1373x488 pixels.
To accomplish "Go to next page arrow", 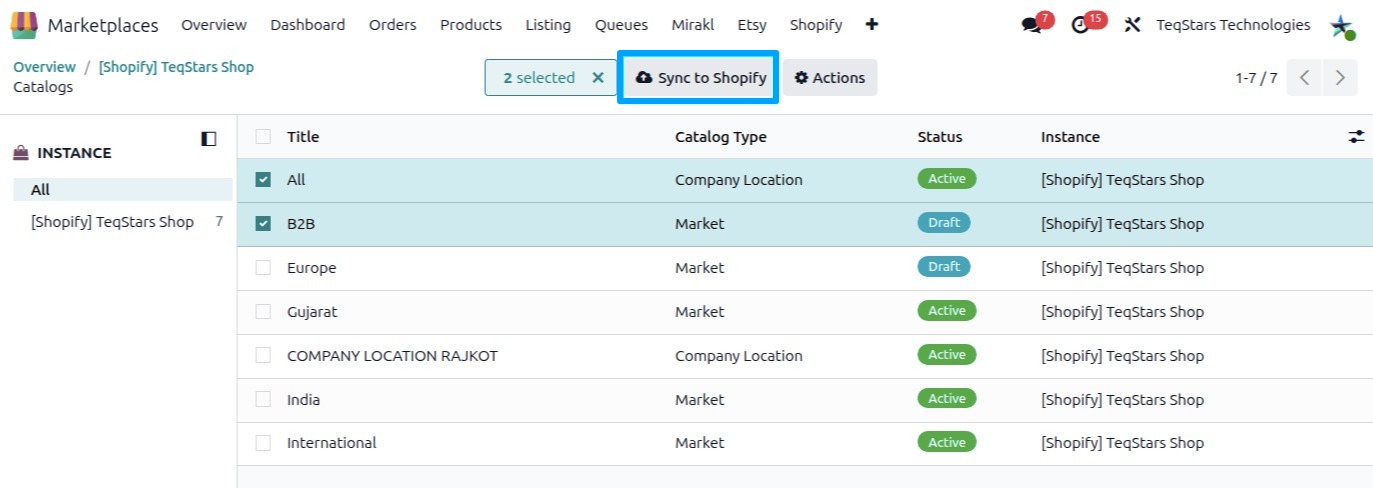I will (1340, 78).
